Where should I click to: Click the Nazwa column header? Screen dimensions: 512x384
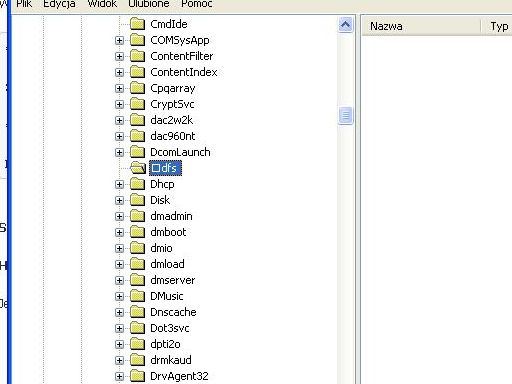(x=422, y=26)
